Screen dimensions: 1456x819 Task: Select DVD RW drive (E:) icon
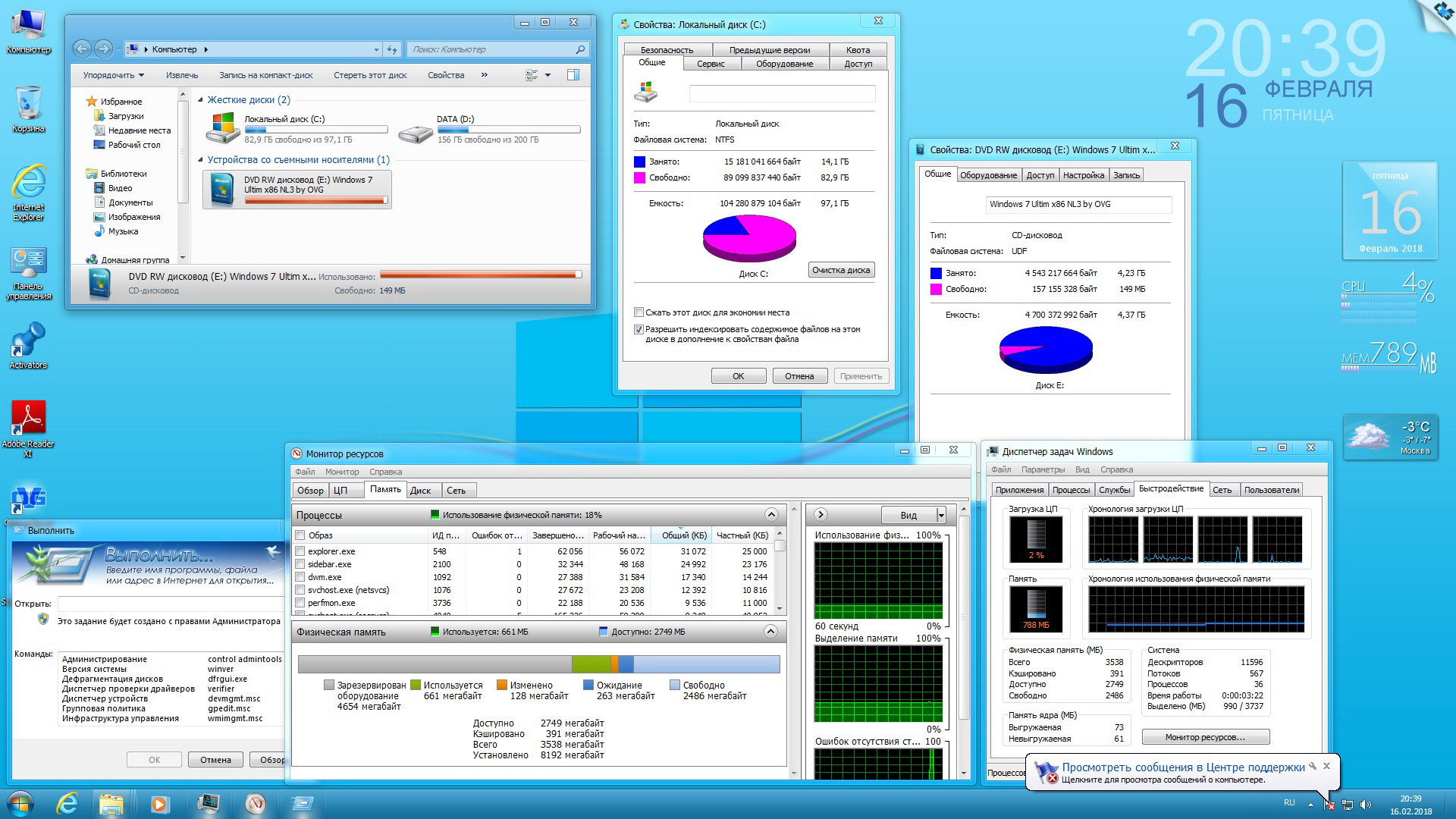click(x=223, y=190)
